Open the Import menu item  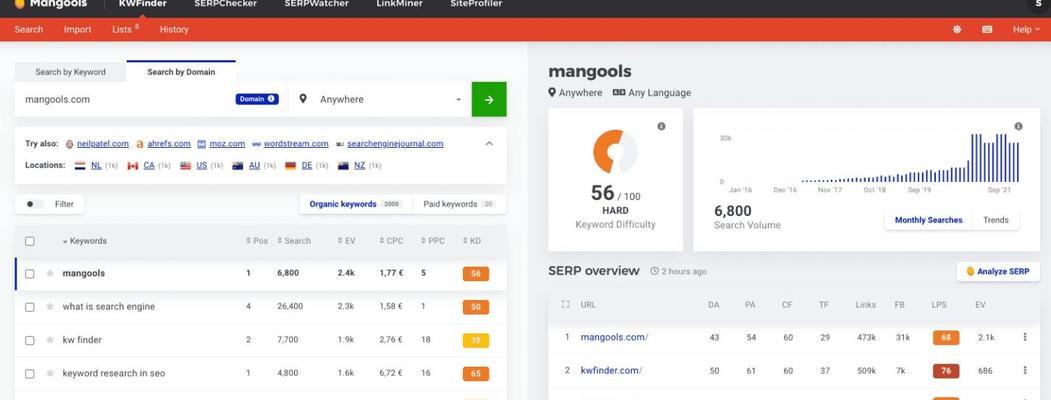coord(78,29)
